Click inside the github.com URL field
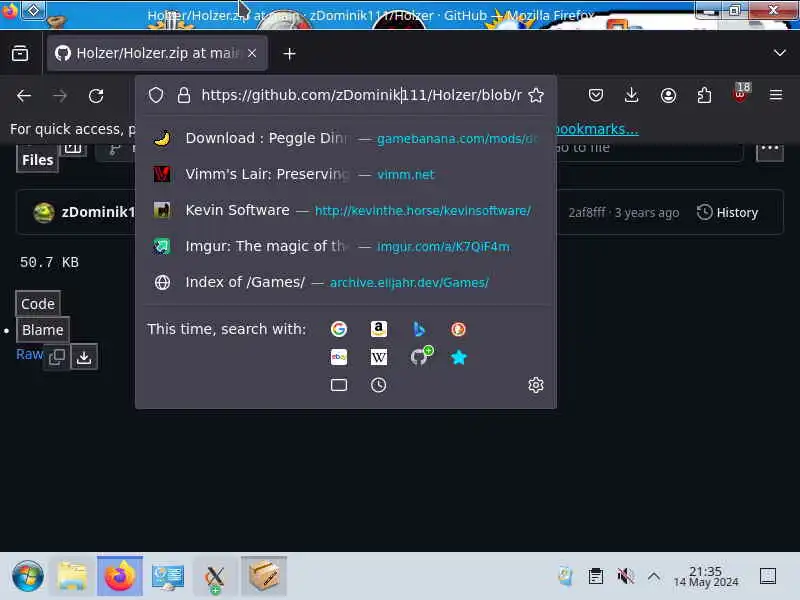Viewport: 800px width, 600px height. coord(361,95)
